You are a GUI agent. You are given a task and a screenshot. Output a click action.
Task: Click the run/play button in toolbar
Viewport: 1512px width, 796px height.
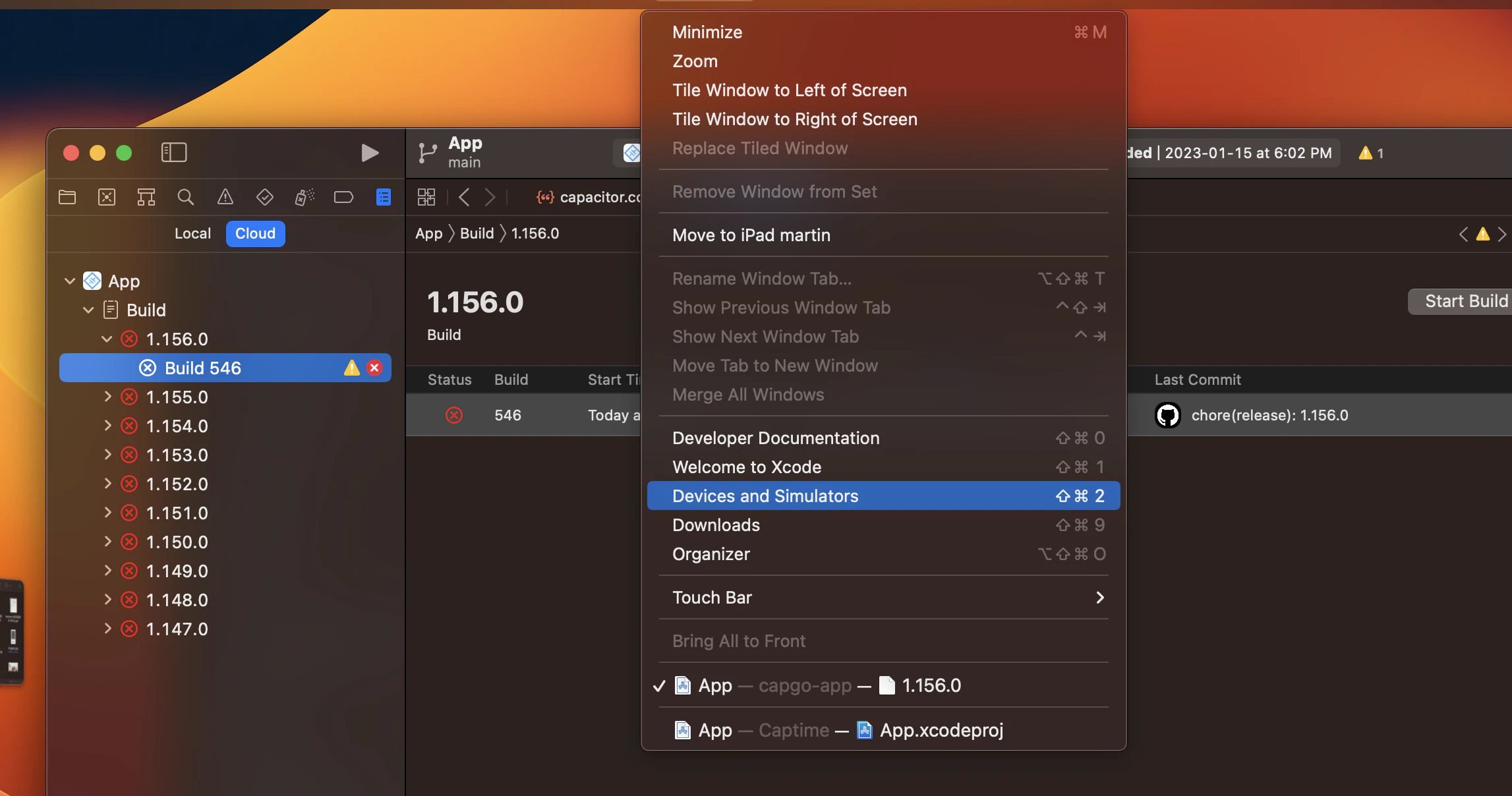(370, 153)
